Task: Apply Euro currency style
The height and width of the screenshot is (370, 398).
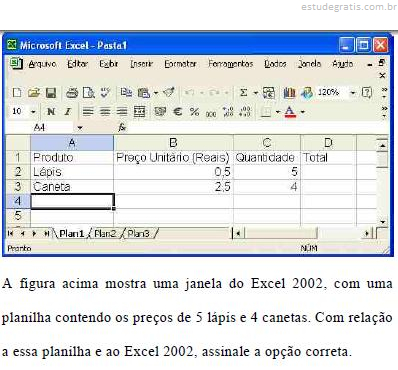Action: (x=178, y=111)
